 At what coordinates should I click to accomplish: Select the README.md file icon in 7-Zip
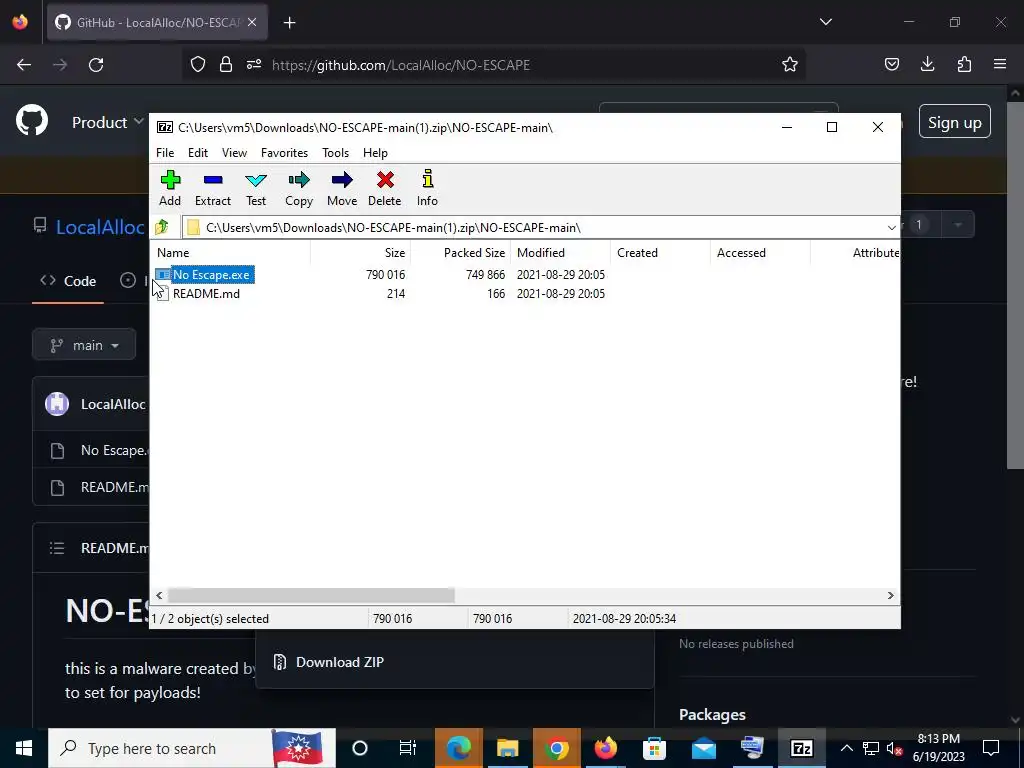[x=162, y=294]
